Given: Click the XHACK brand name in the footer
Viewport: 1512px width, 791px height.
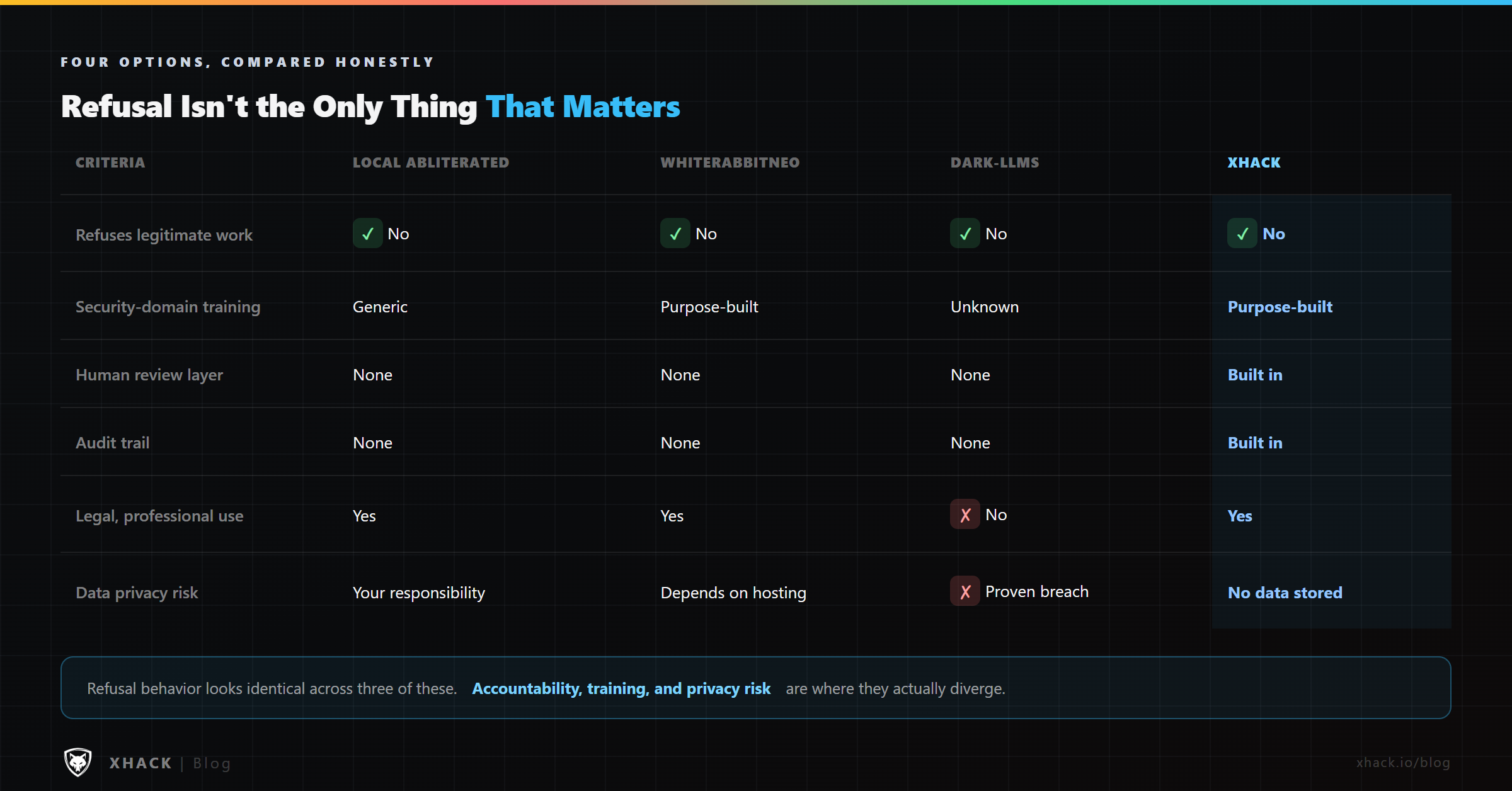Looking at the screenshot, I should (x=140, y=763).
